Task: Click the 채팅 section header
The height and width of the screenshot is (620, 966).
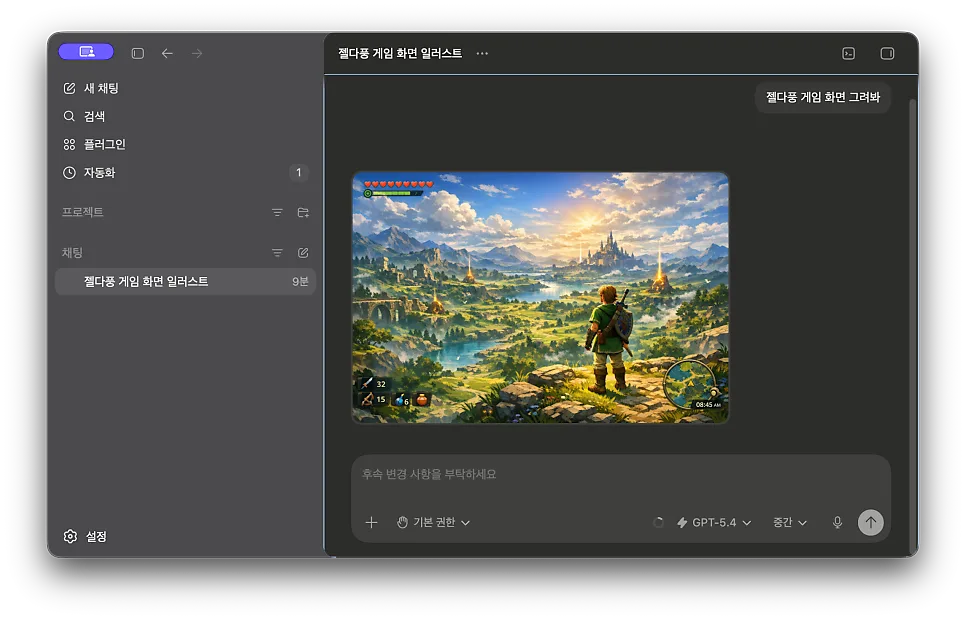Action: [72, 253]
